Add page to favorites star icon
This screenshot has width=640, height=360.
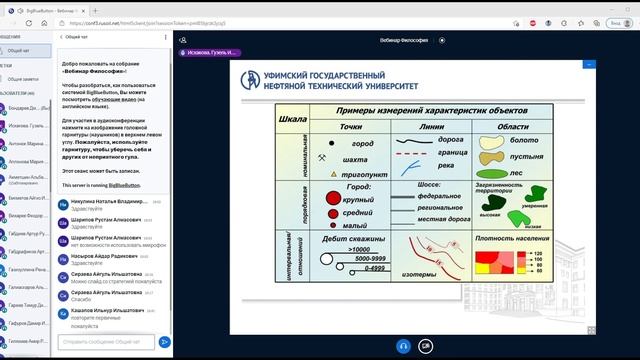coord(516,23)
